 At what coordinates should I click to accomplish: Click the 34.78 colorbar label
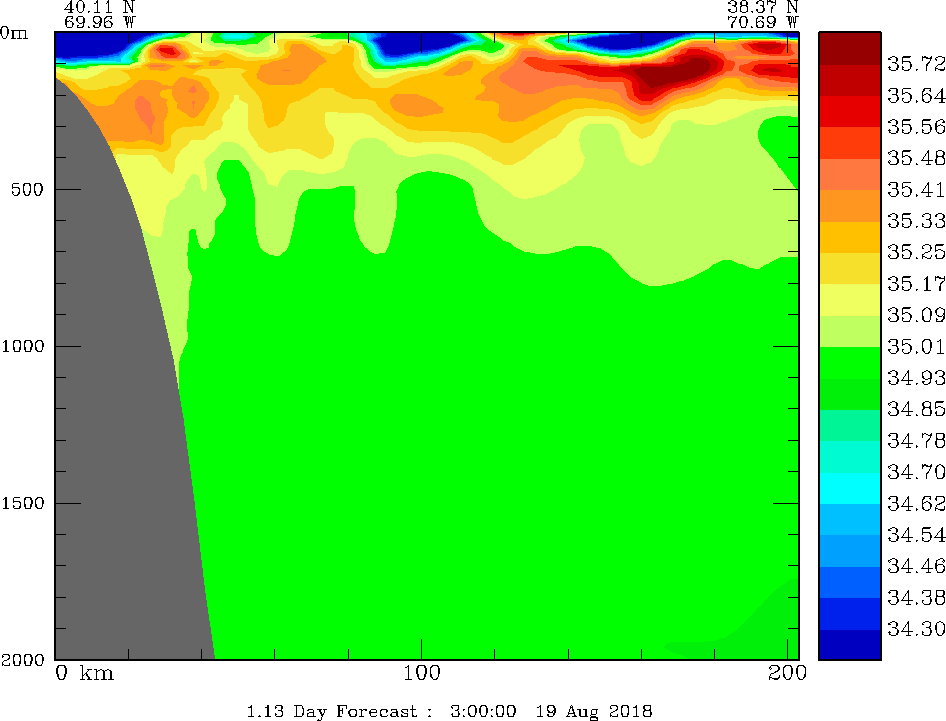pyautogui.click(x=916, y=440)
